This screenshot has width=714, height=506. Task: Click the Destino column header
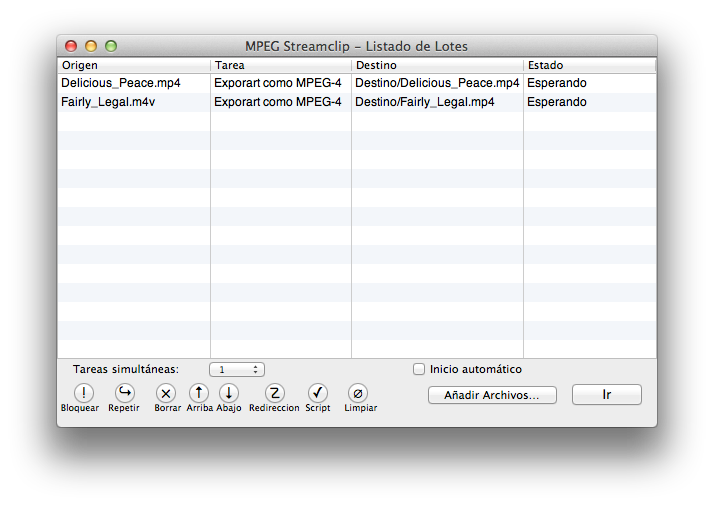(436, 65)
